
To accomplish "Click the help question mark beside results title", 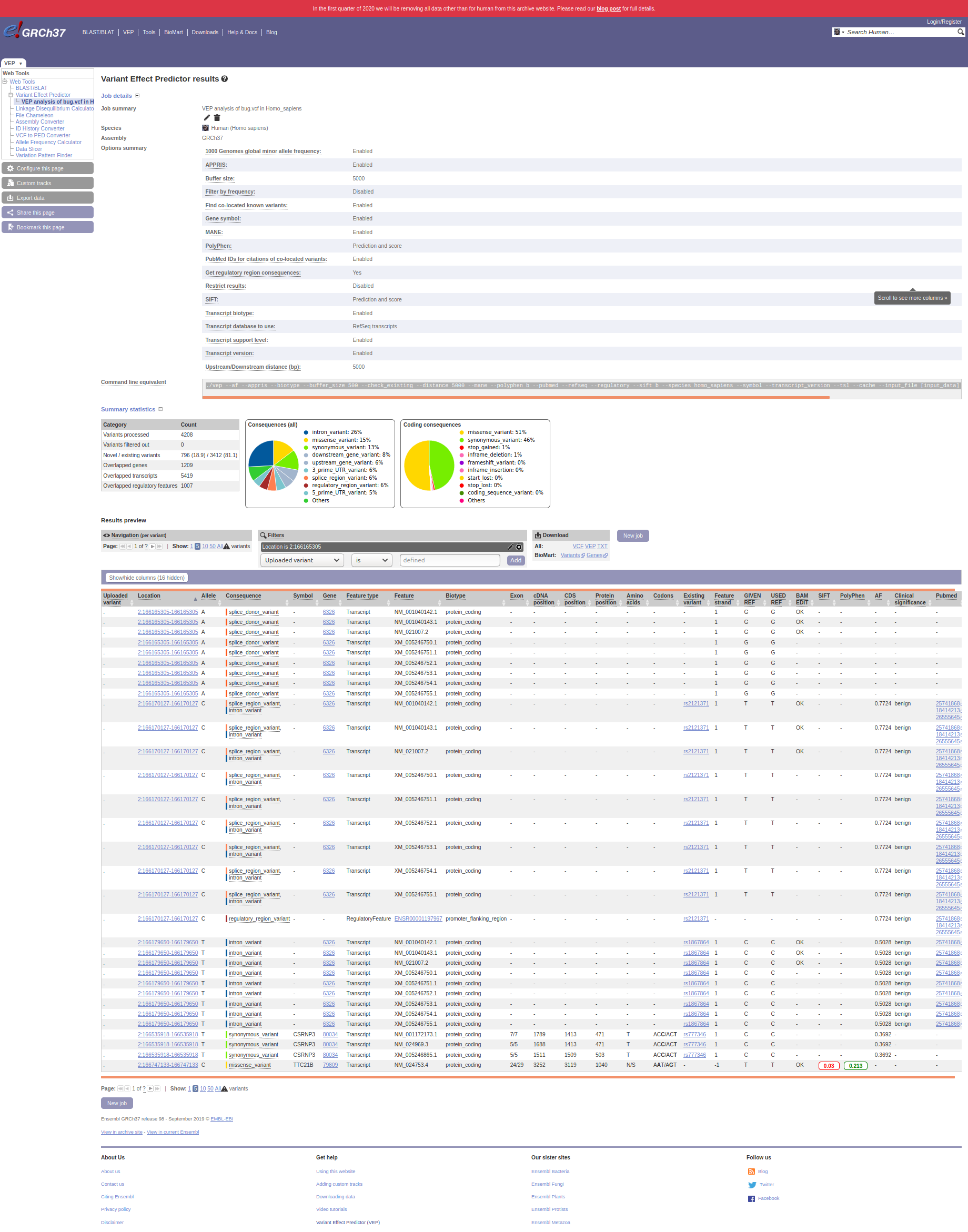I will click(225, 79).
